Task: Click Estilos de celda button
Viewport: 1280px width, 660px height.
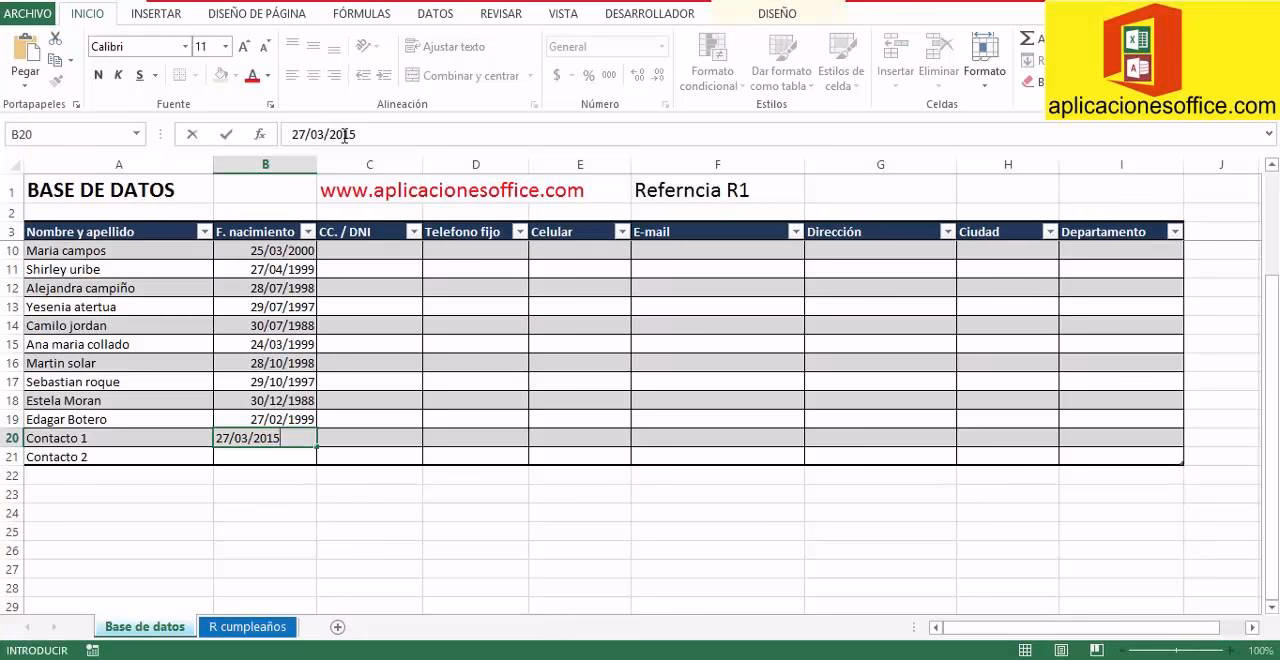Action: (841, 62)
